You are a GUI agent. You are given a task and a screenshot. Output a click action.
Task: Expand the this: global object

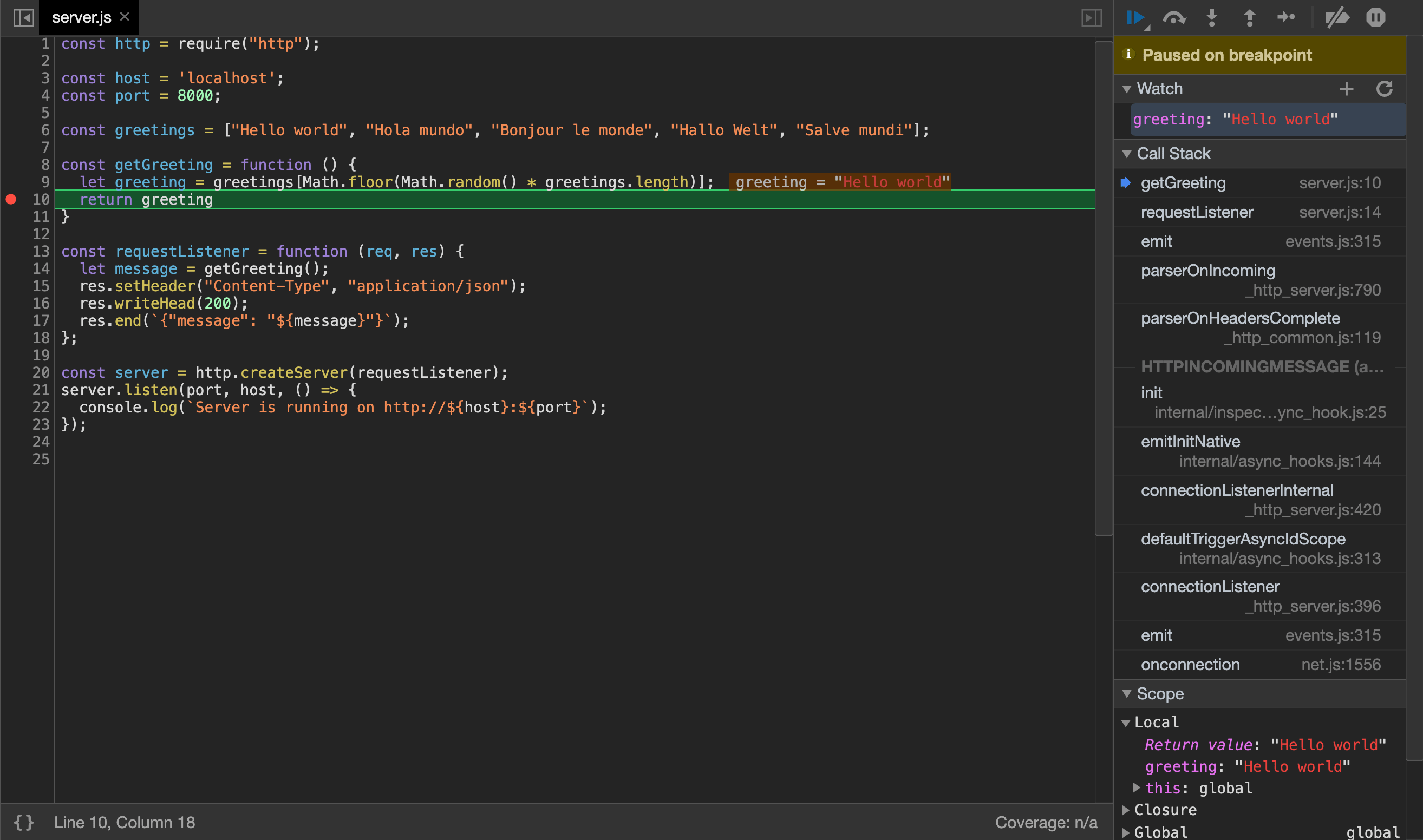tap(1136, 787)
